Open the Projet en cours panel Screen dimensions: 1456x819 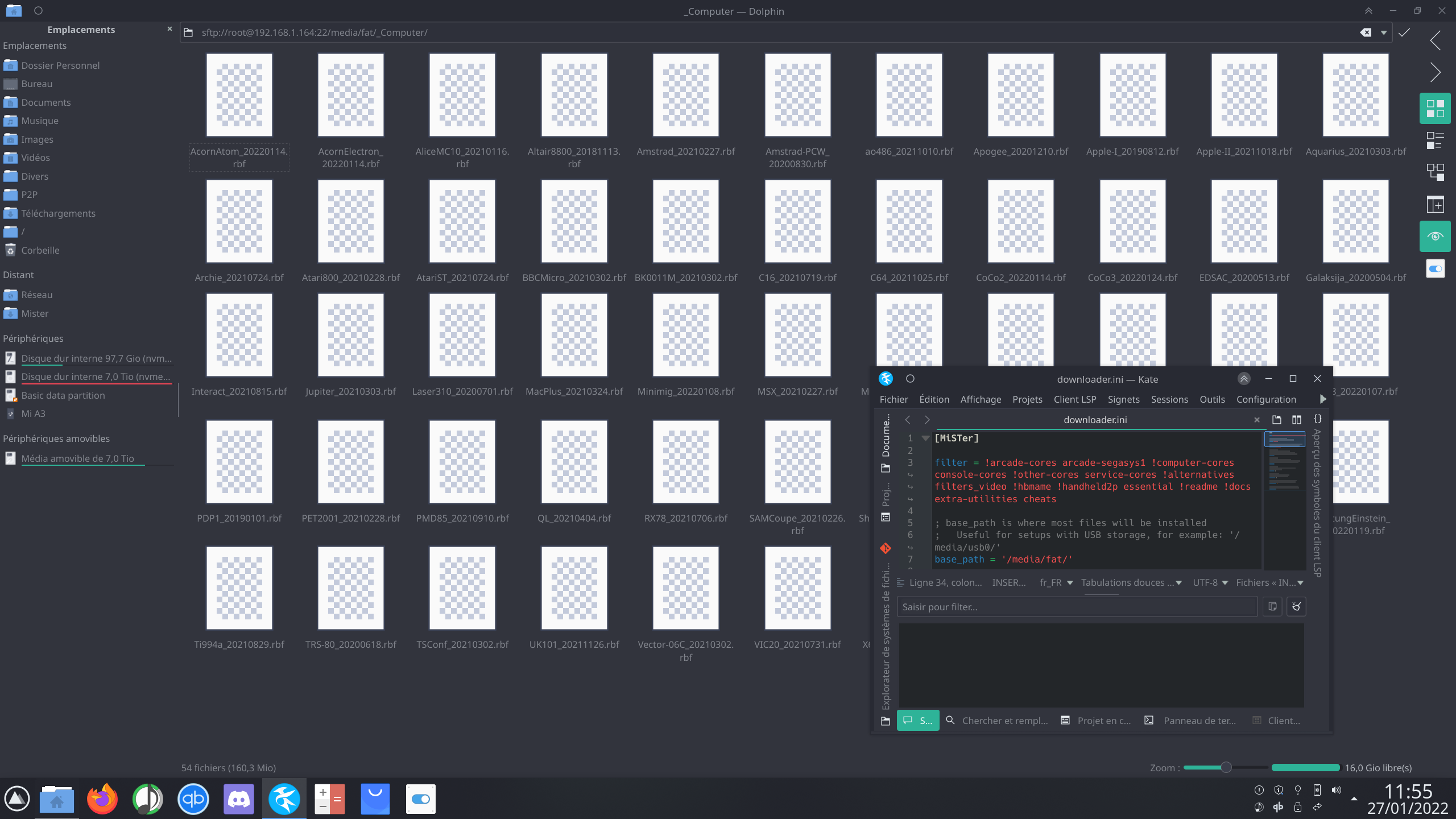click(x=1095, y=721)
